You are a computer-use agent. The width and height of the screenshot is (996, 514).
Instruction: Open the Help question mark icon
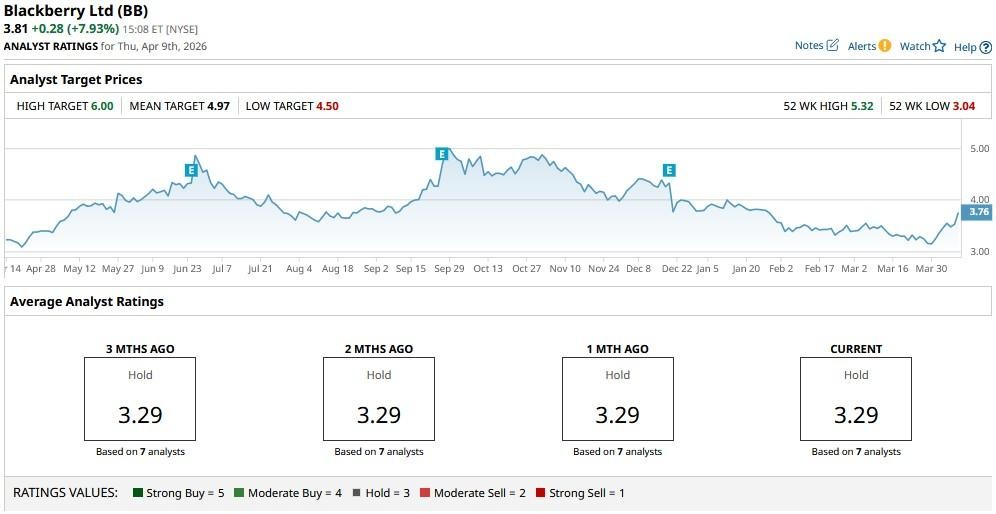coord(985,47)
